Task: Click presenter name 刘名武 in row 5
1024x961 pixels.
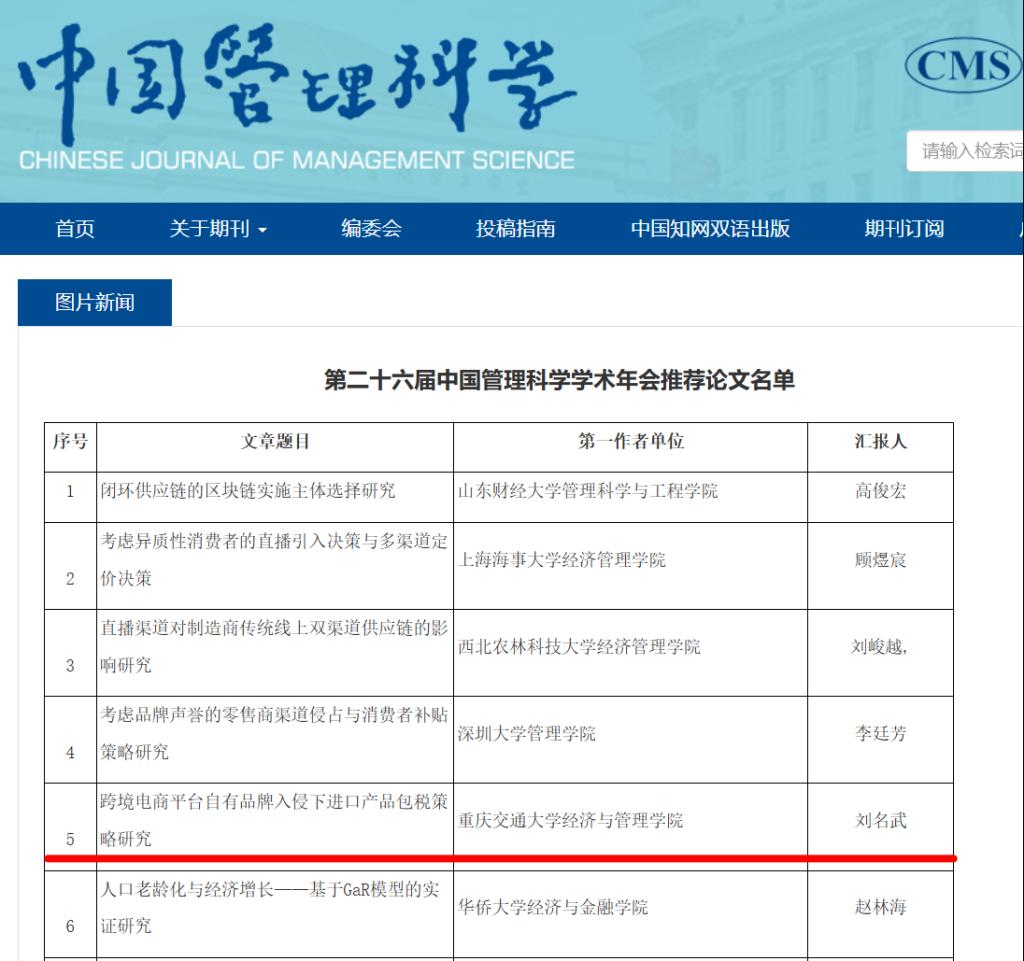Action: point(880,821)
